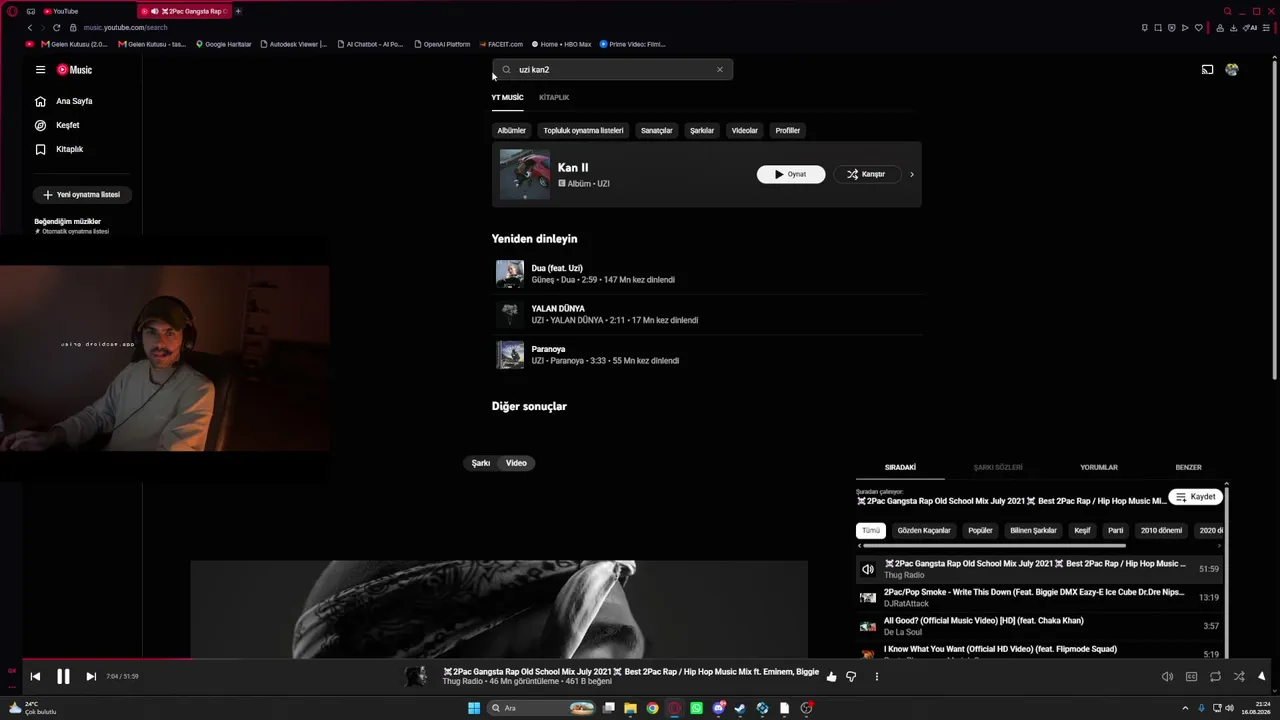
Task: Open the song YALAN DÜNYA
Action: (x=558, y=309)
